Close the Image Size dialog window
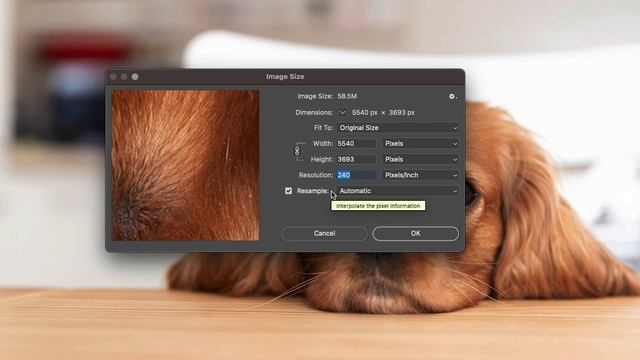 point(114,77)
